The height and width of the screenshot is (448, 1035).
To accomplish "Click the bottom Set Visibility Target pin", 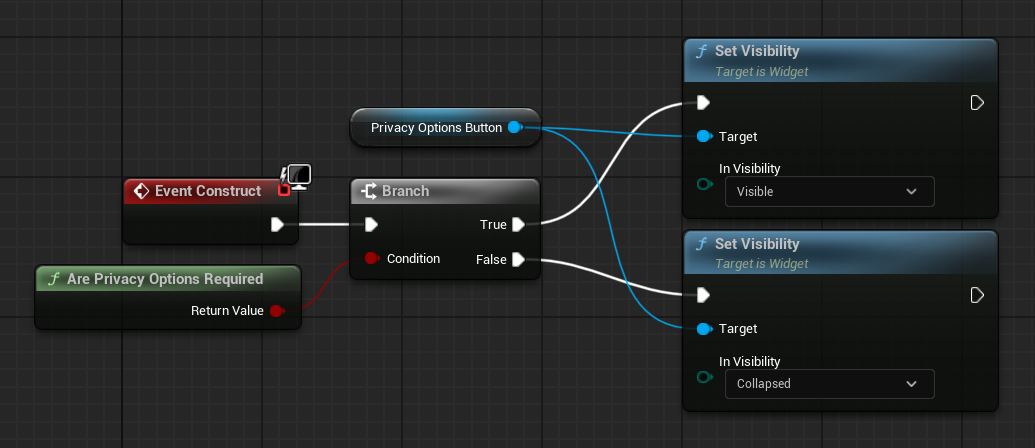I will point(702,328).
